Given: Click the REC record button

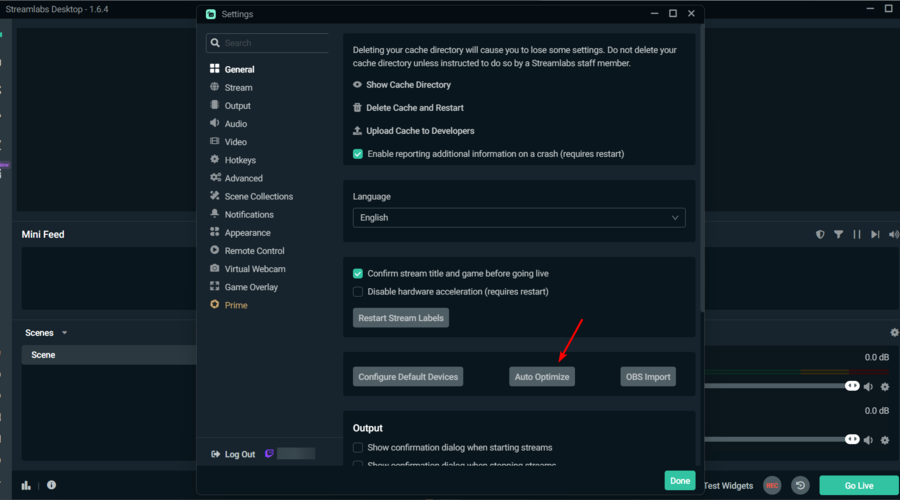Looking at the screenshot, I should coord(773,486).
